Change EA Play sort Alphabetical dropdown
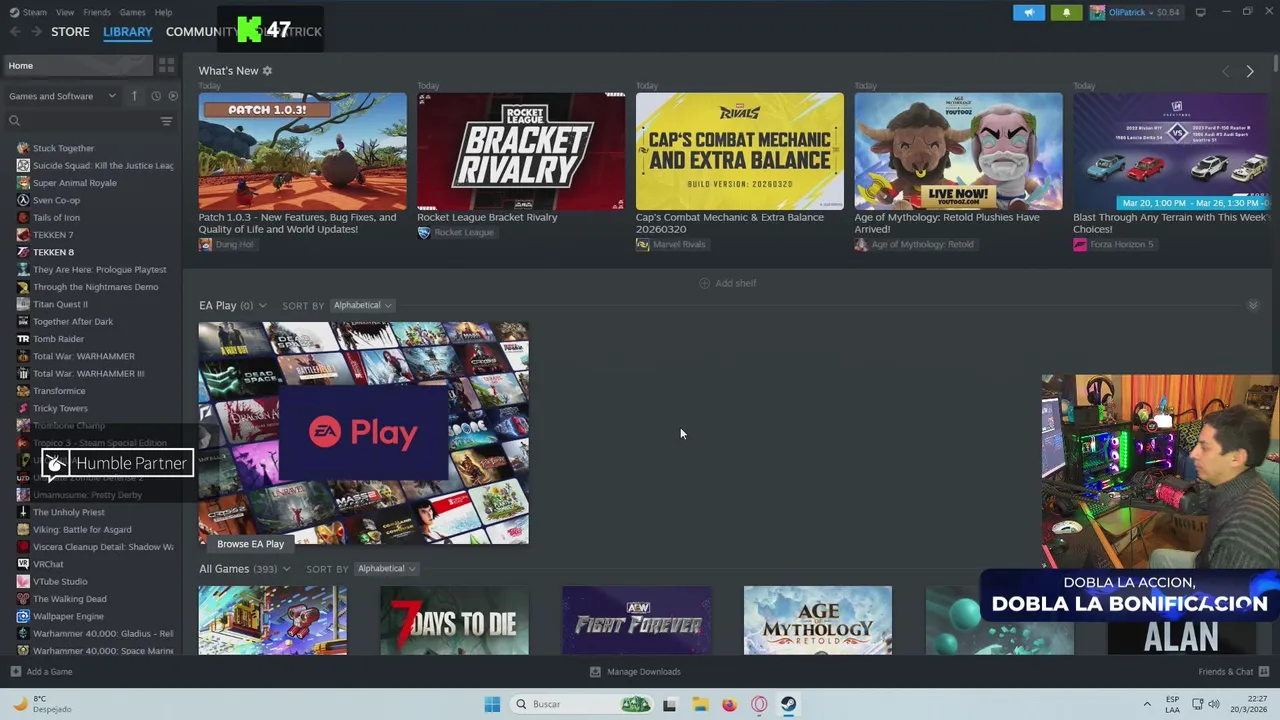Image resolution: width=1280 pixels, height=720 pixels. point(362,305)
